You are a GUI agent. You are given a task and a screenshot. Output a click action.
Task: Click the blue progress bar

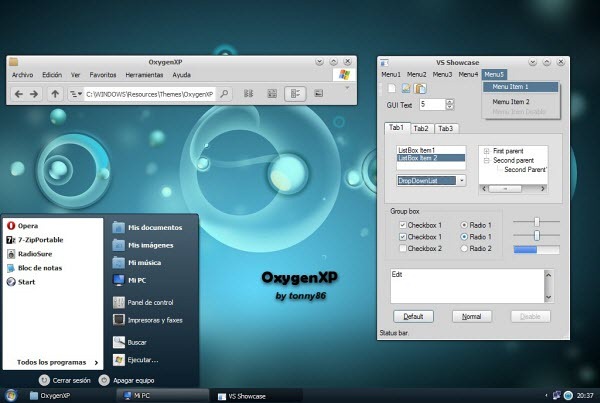click(536, 250)
